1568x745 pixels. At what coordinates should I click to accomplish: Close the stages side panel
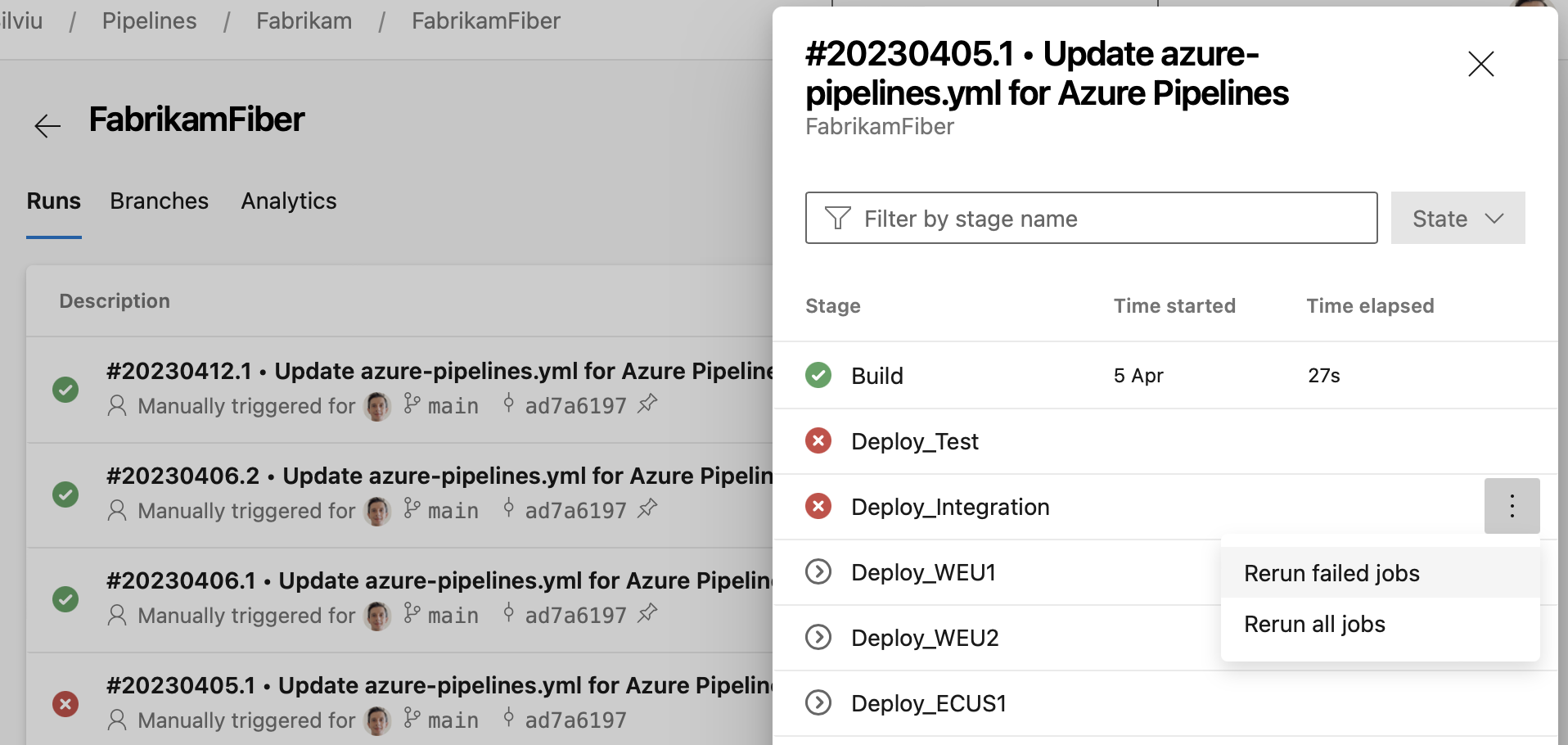click(x=1480, y=64)
